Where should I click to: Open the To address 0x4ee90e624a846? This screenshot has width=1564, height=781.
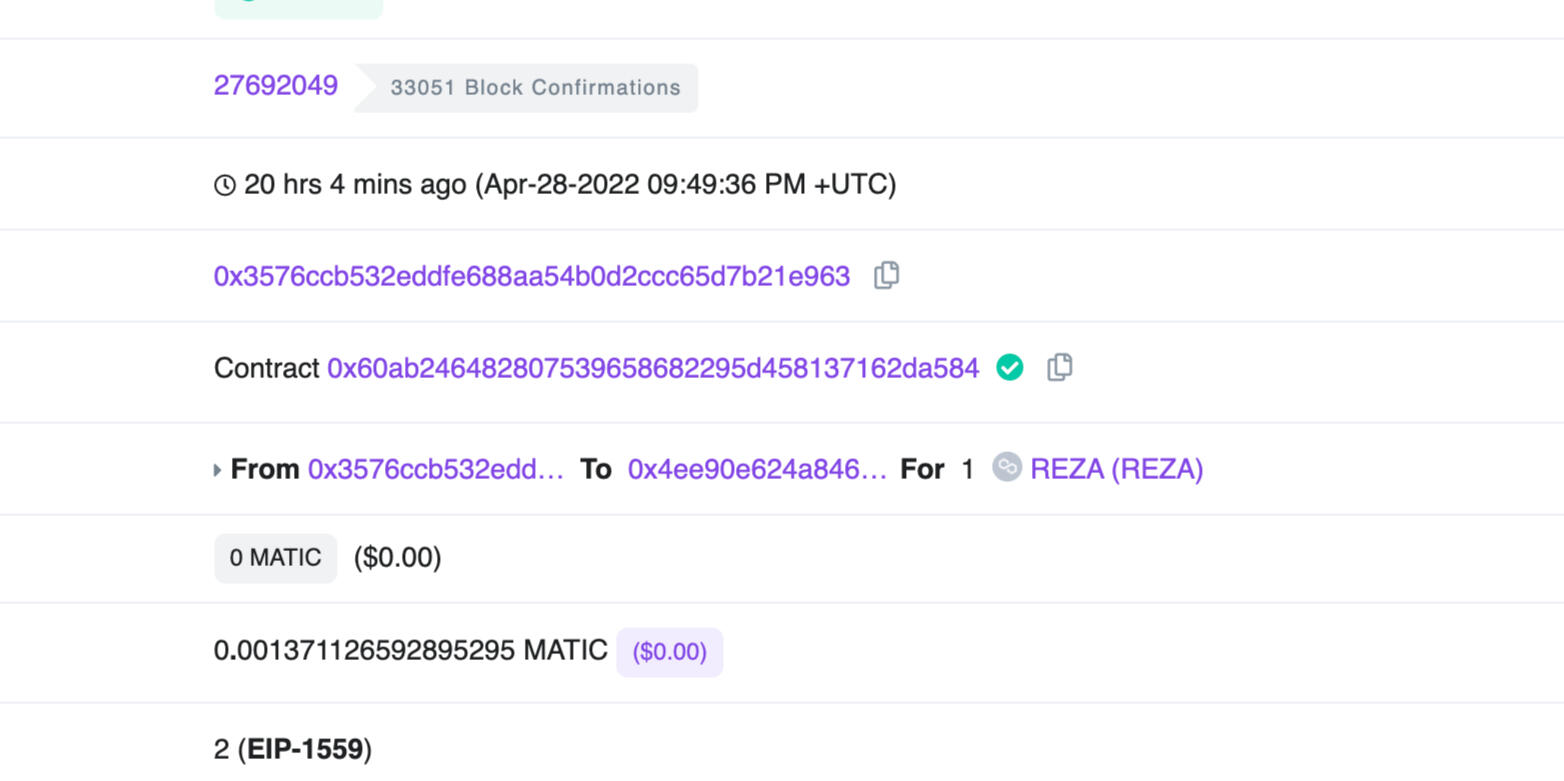pos(757,469)
